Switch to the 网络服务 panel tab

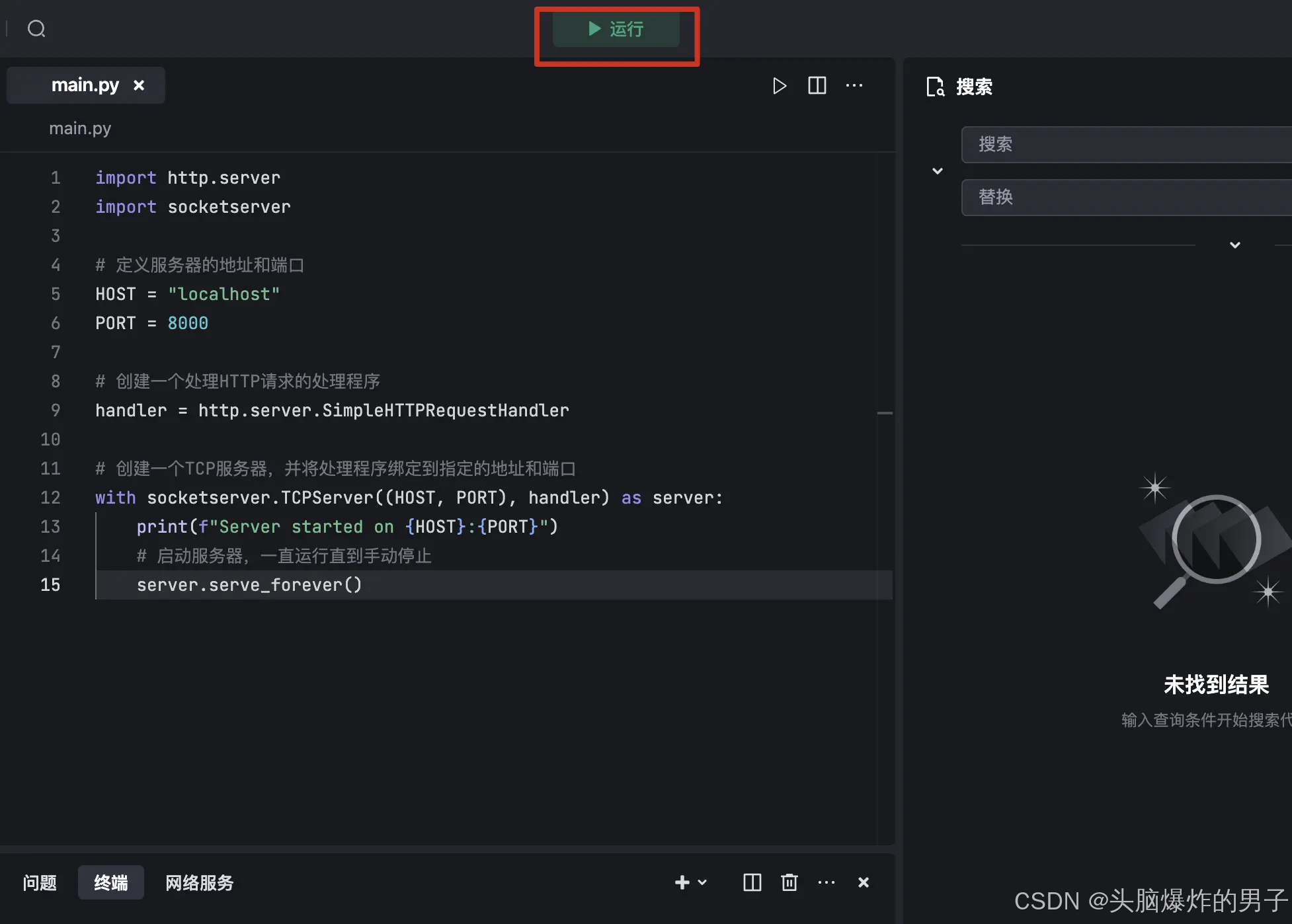[x=199, y=882]
